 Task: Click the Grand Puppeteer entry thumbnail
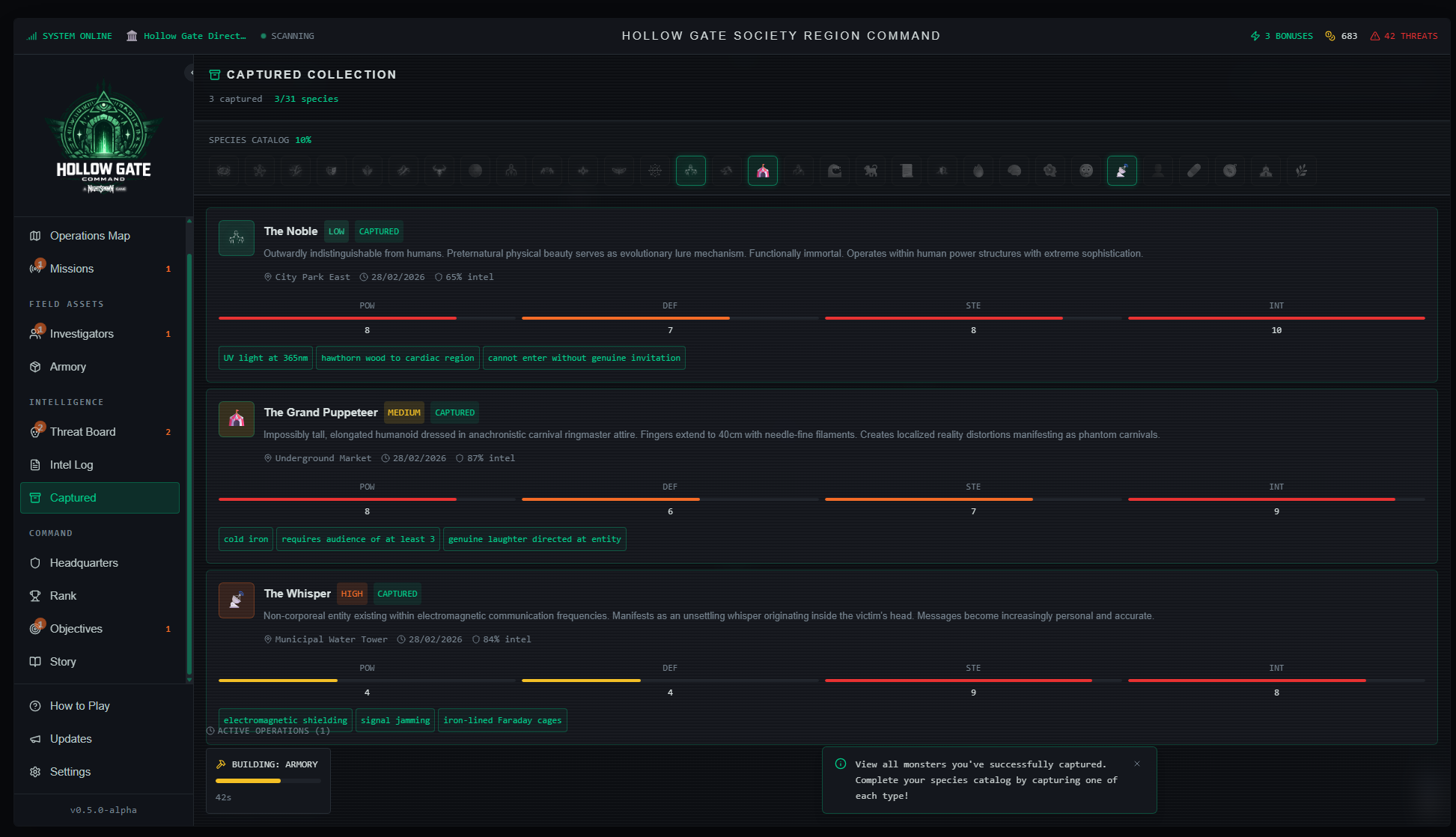[x=237, y=419]
